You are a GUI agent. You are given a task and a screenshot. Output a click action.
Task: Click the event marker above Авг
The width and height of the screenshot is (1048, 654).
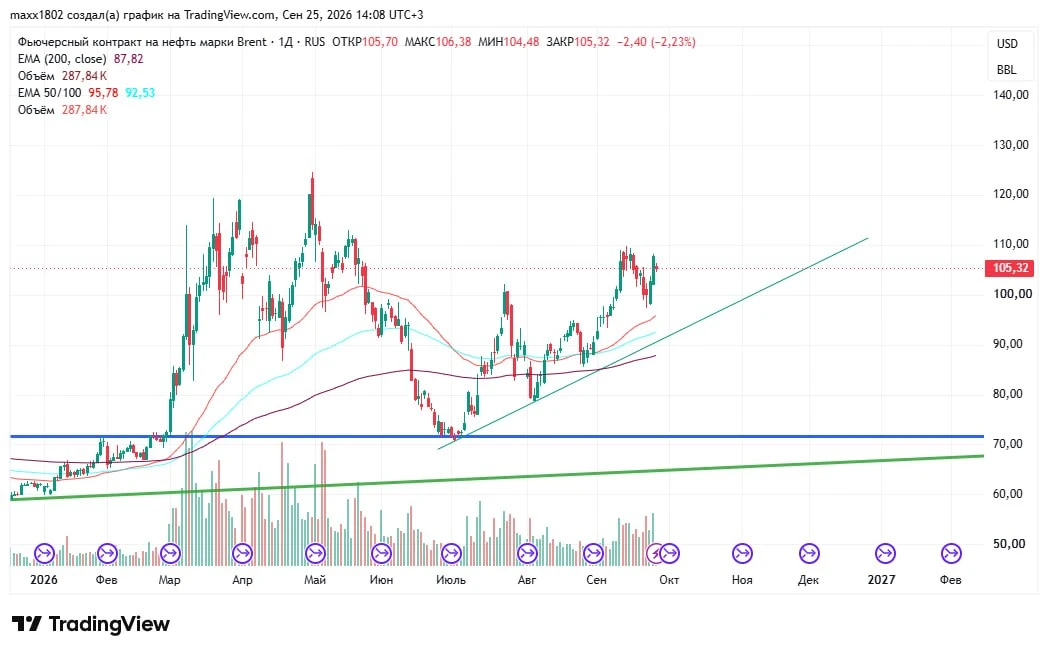(527, 554)
